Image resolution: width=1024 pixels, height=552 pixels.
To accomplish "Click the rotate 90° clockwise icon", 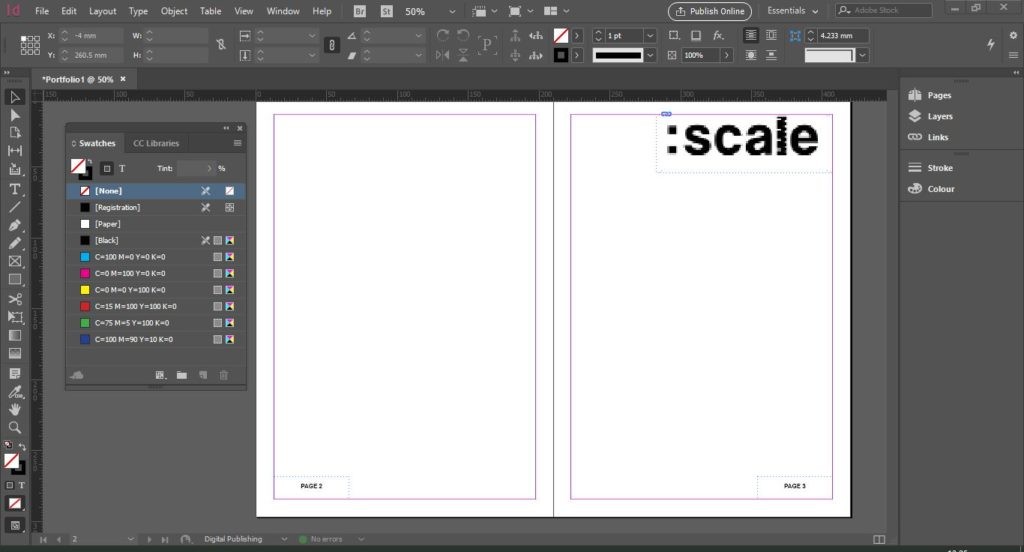I will 443,35.
